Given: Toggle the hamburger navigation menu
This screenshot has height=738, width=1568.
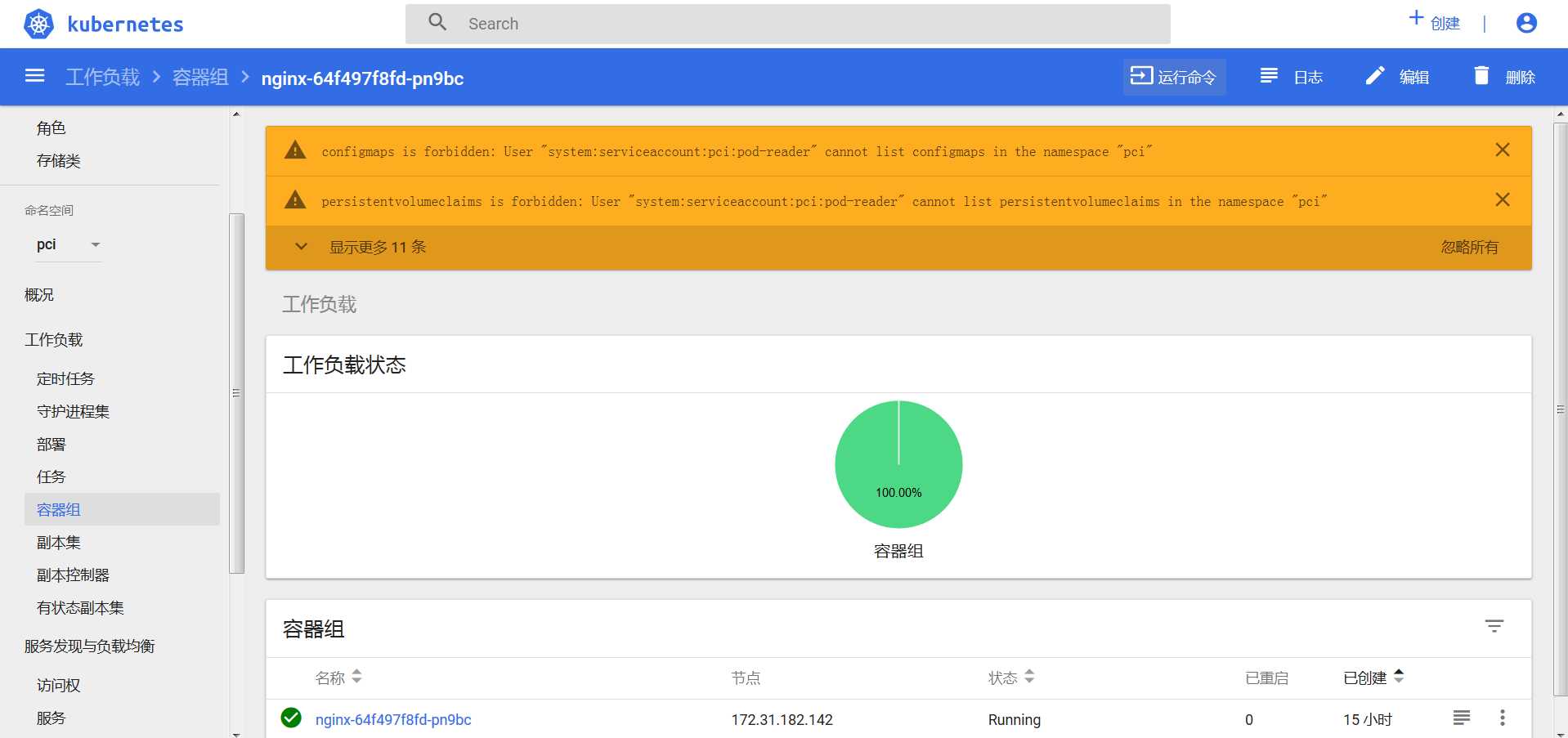Looking at the screenshot, I should coord(34,76).
